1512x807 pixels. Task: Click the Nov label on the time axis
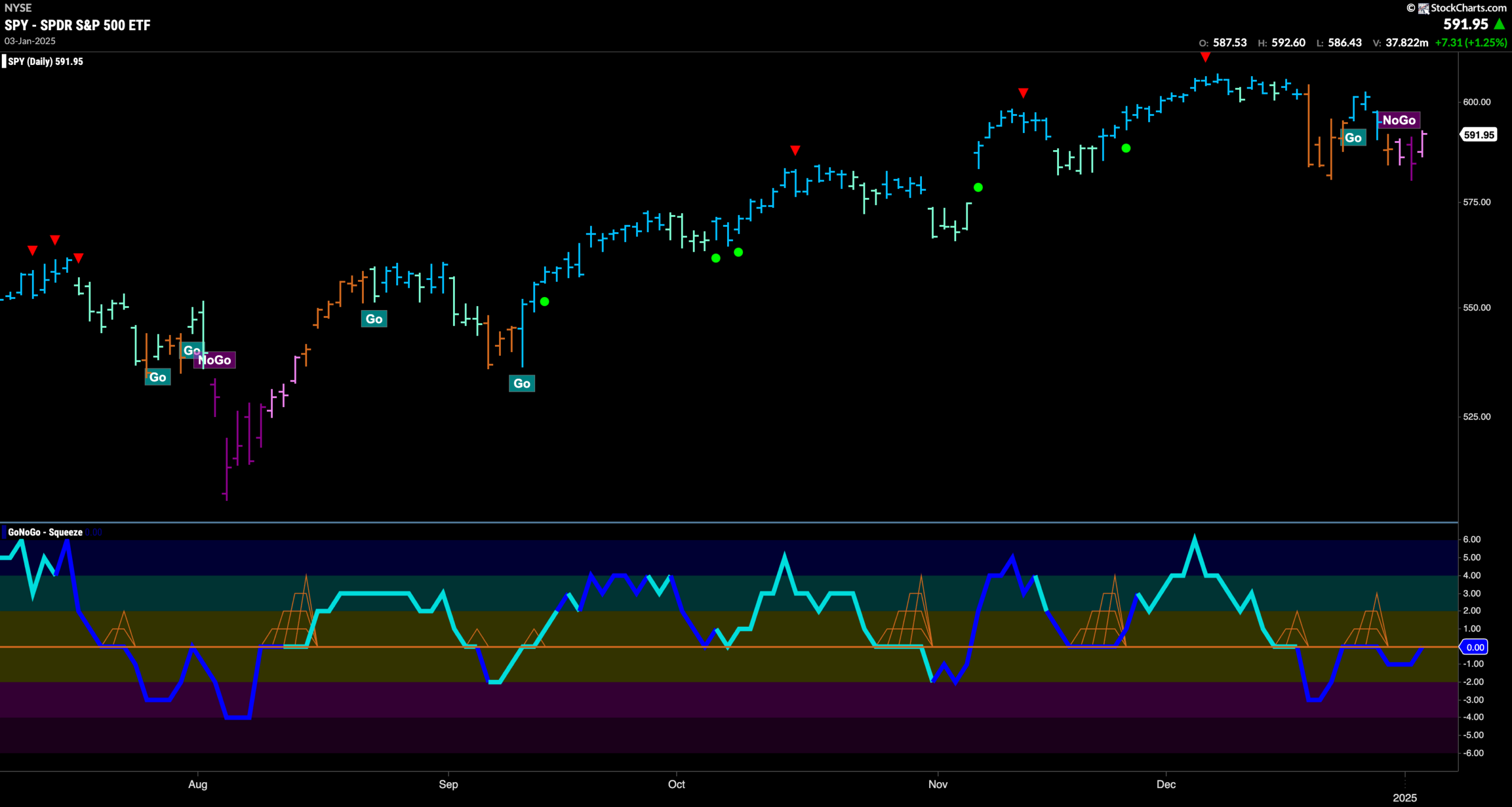tap(938, 785)
